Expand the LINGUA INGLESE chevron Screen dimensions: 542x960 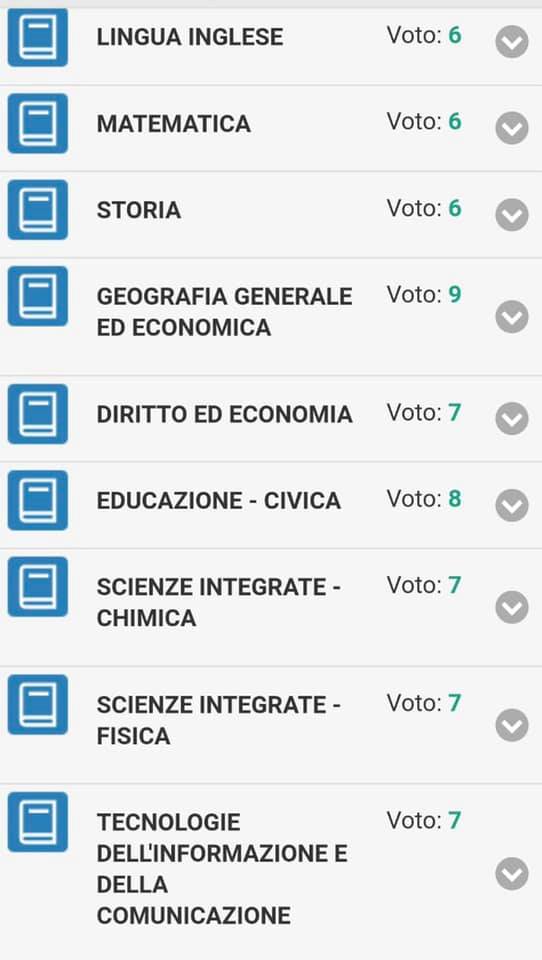[511, 42]
